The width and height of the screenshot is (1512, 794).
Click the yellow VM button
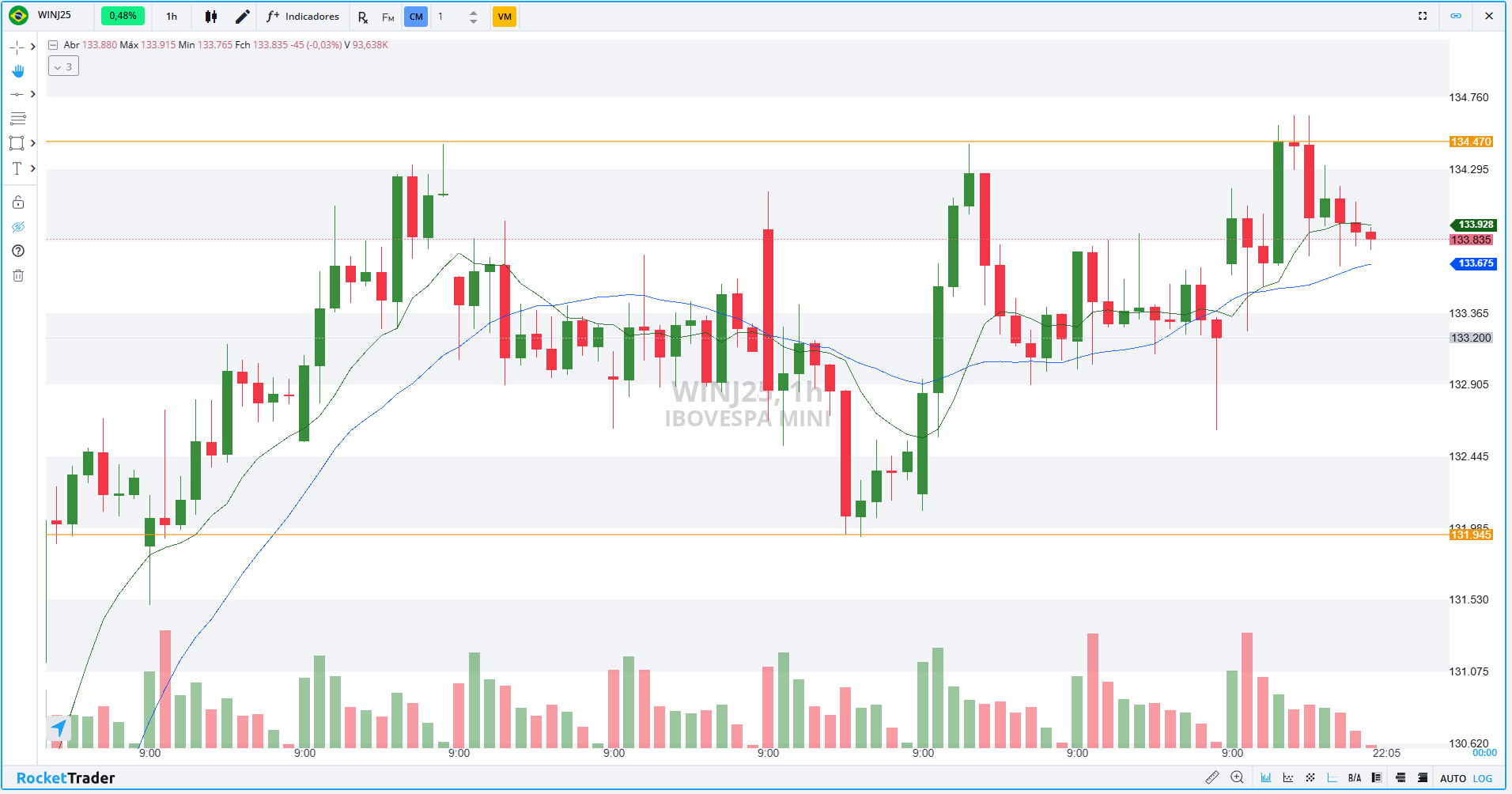tap(505, 17)
